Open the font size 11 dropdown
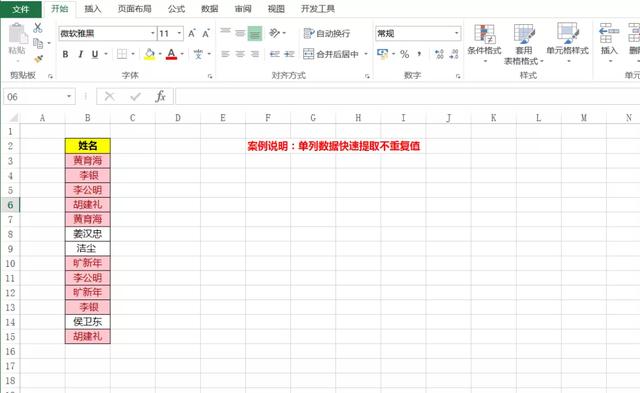 (179, 33)
